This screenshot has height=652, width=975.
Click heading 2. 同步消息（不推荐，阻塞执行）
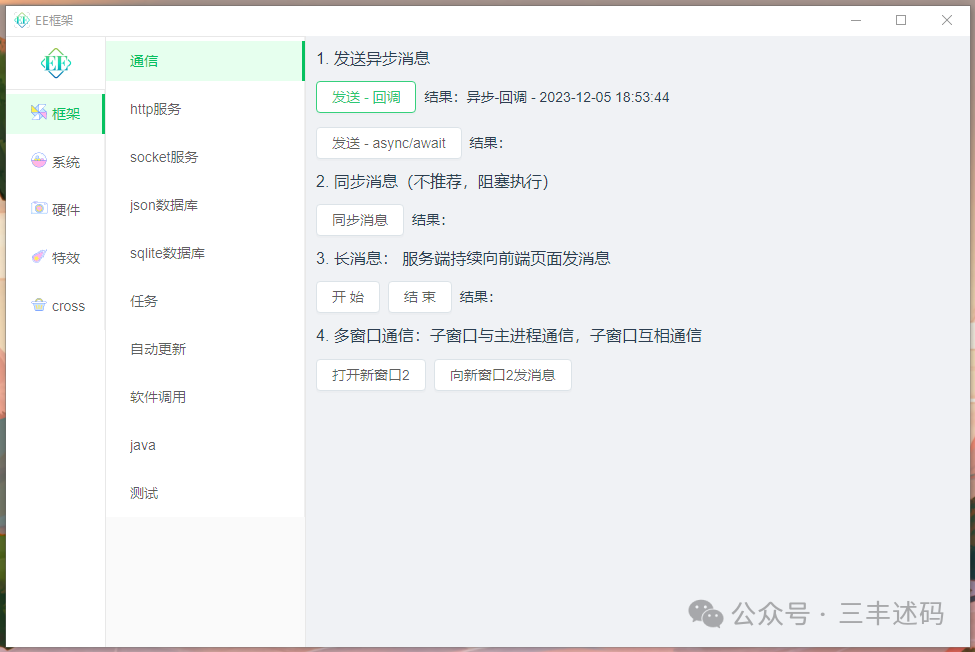432,181
